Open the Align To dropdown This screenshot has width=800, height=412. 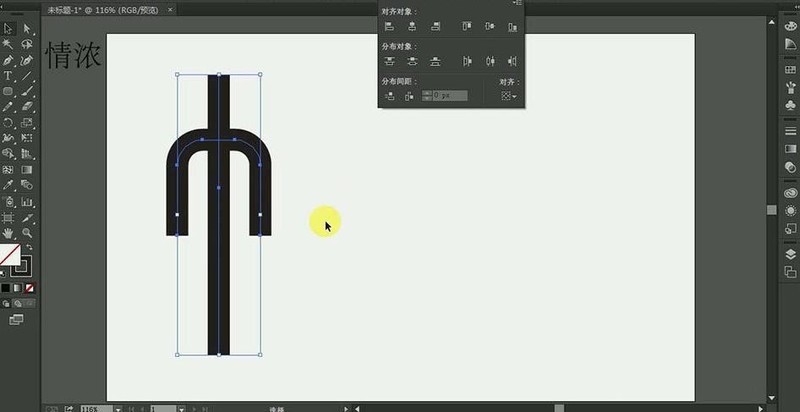509,96
